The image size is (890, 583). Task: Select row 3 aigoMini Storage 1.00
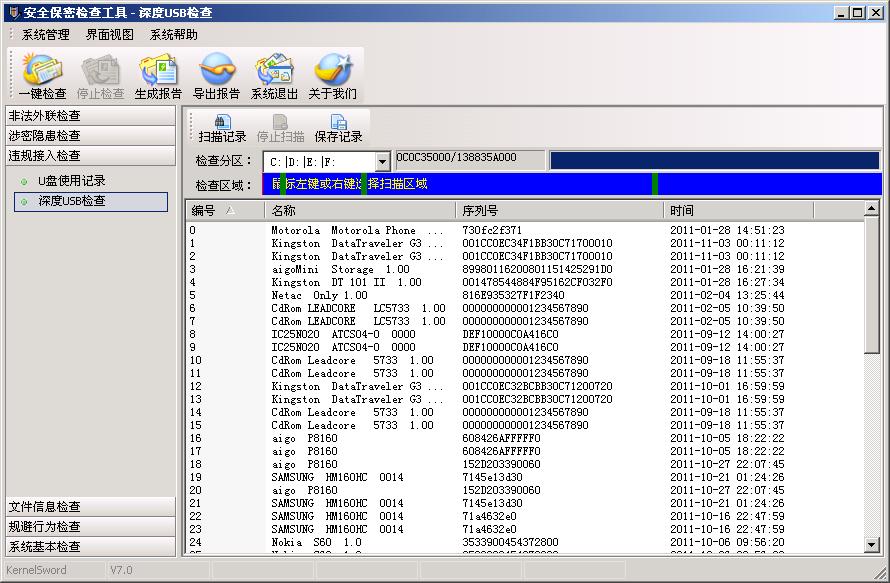tap(525, 270)
